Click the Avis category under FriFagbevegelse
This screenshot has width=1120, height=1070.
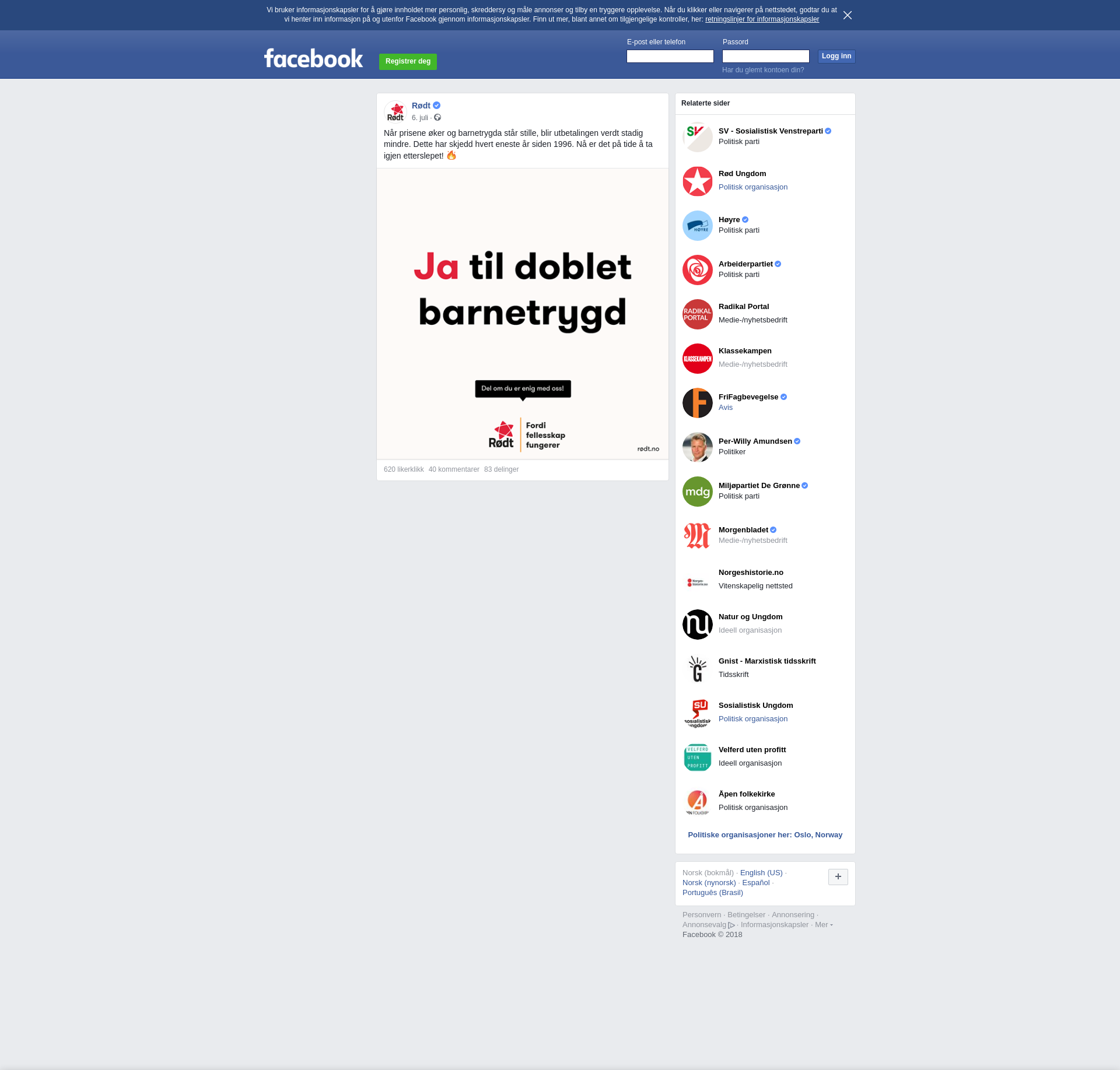click(x=726, y=408)
